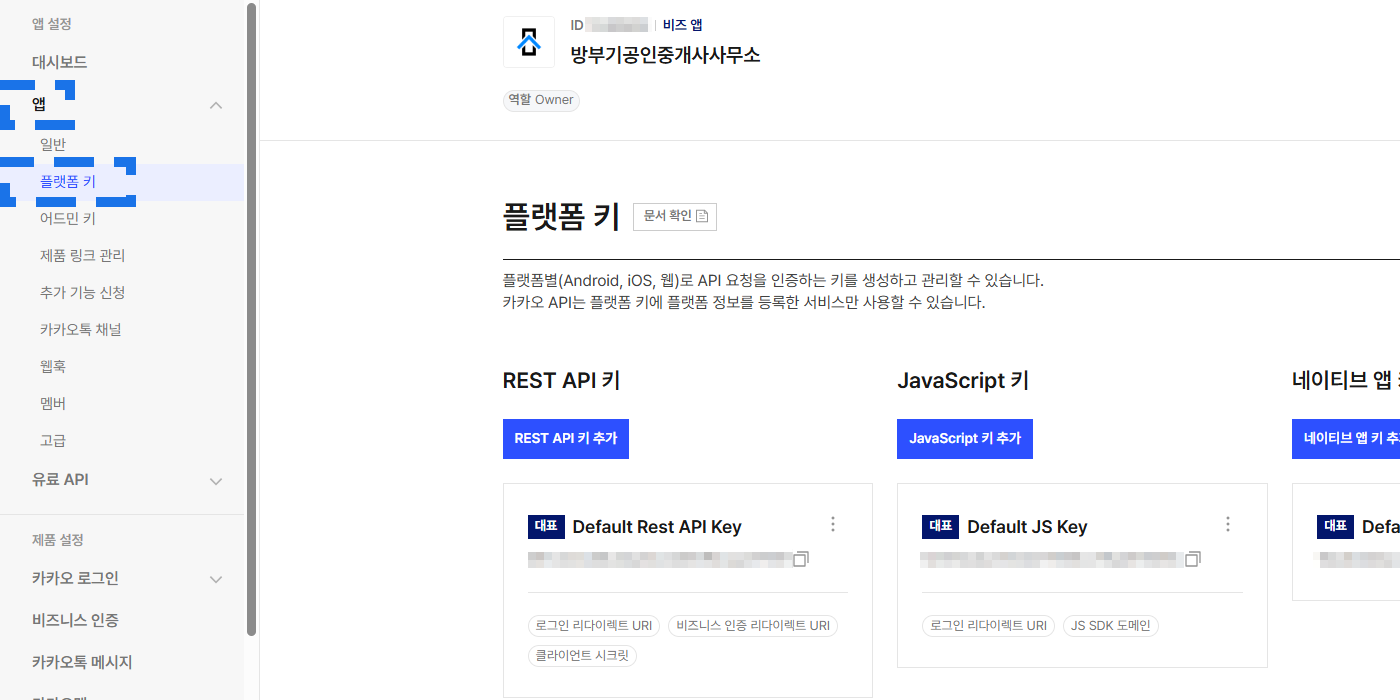Expand the 카카오 로그인 sidebar section
Image resolution: width=1400 pixels, height=700 pixels.
coord(215,580)
